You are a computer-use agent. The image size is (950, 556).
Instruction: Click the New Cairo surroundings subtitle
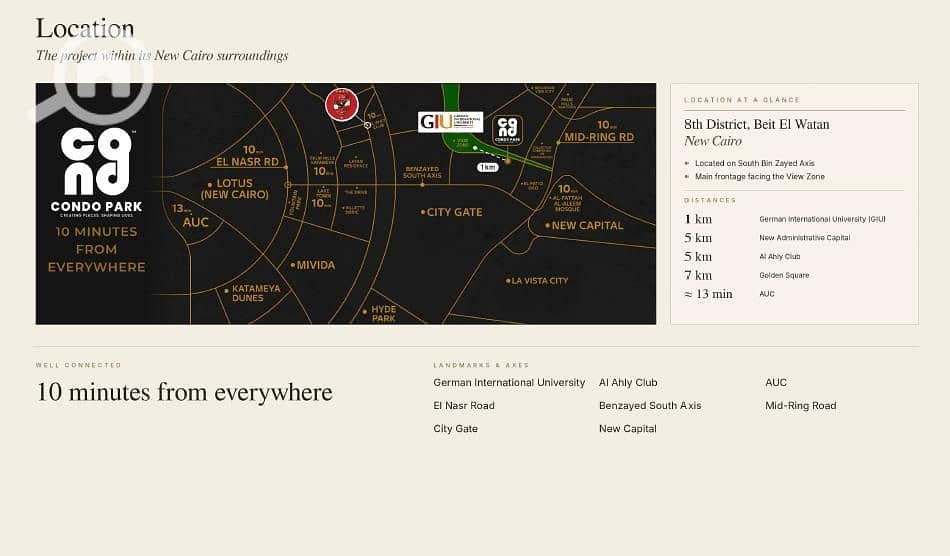tap(162, 55)
